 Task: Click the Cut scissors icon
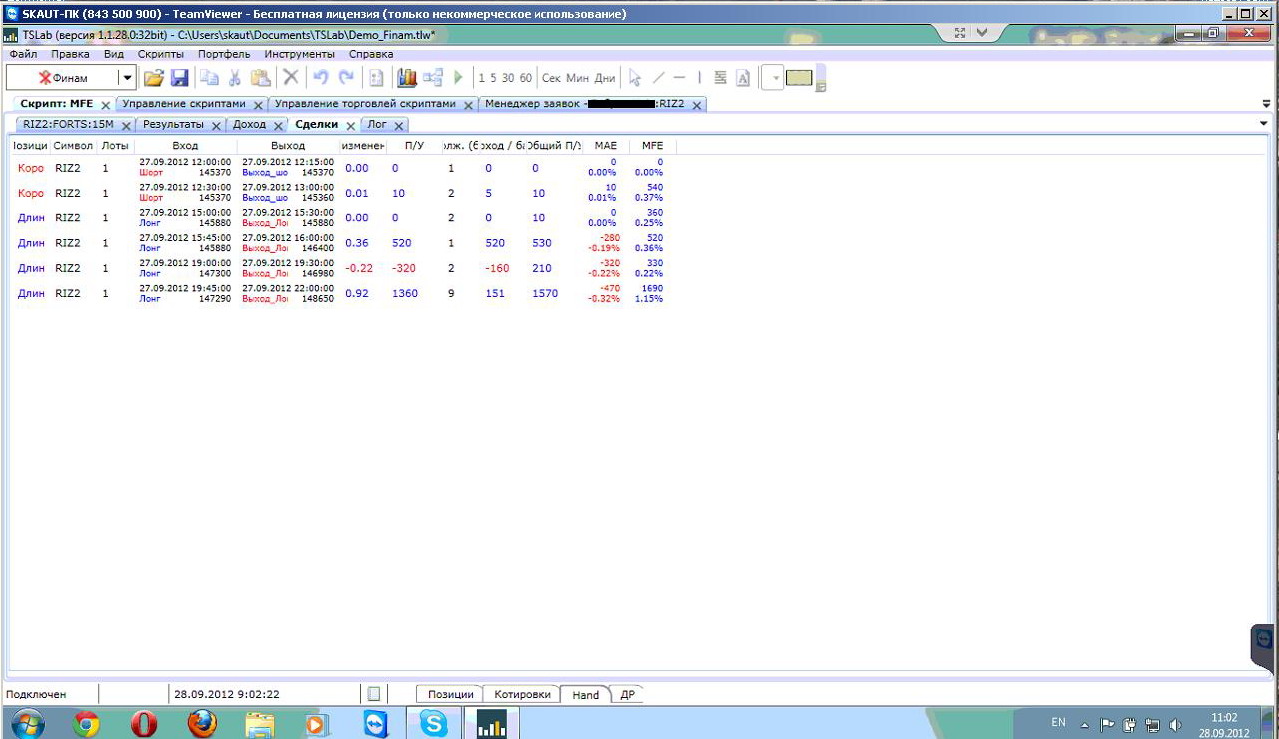click(235, 78)
